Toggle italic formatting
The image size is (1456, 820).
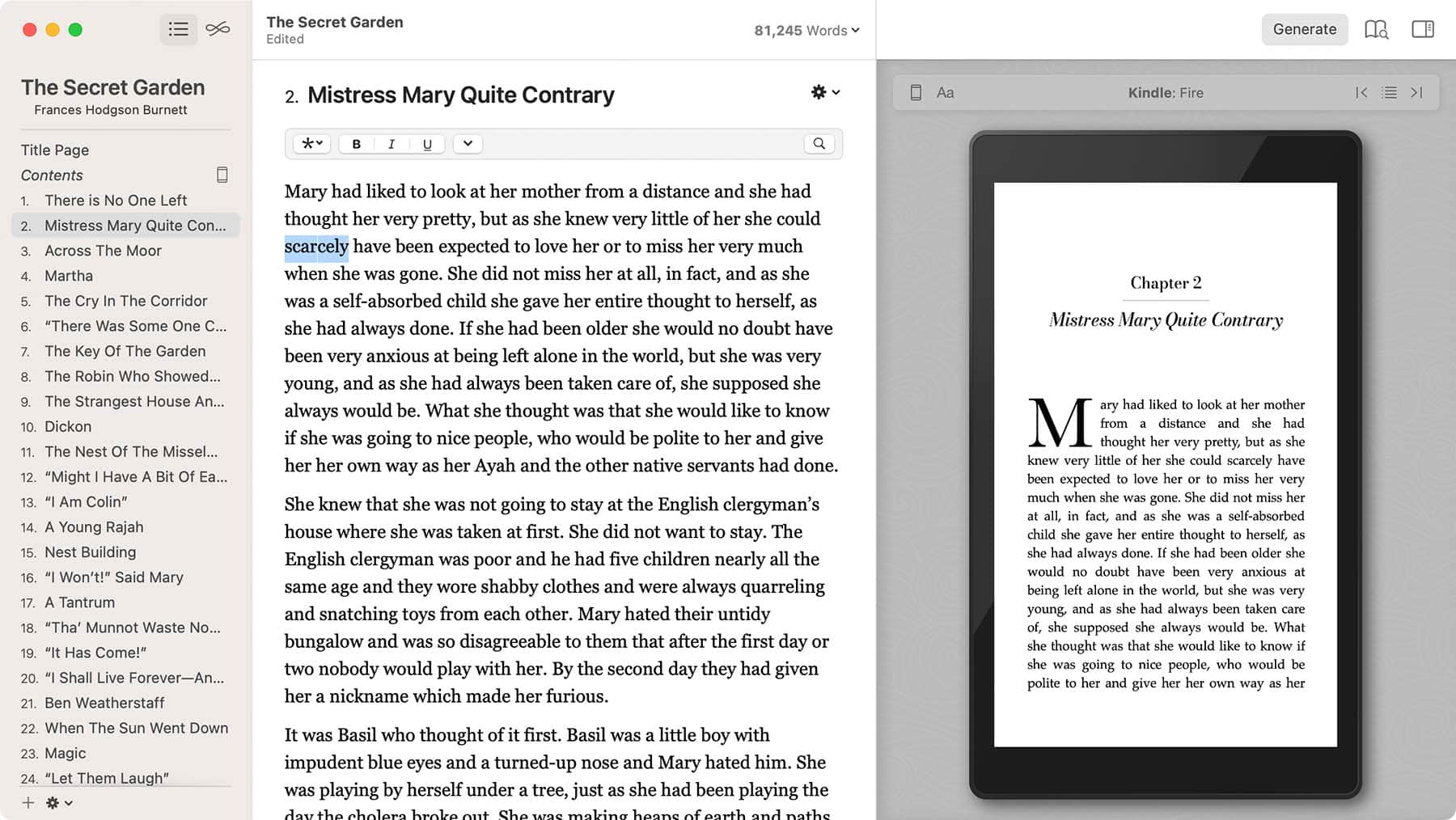[392, 143]
